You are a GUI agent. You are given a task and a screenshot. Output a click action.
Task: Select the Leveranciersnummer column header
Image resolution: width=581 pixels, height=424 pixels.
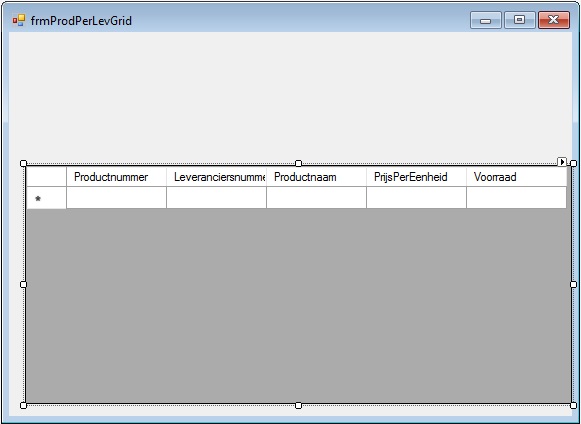tap(216, 177)
